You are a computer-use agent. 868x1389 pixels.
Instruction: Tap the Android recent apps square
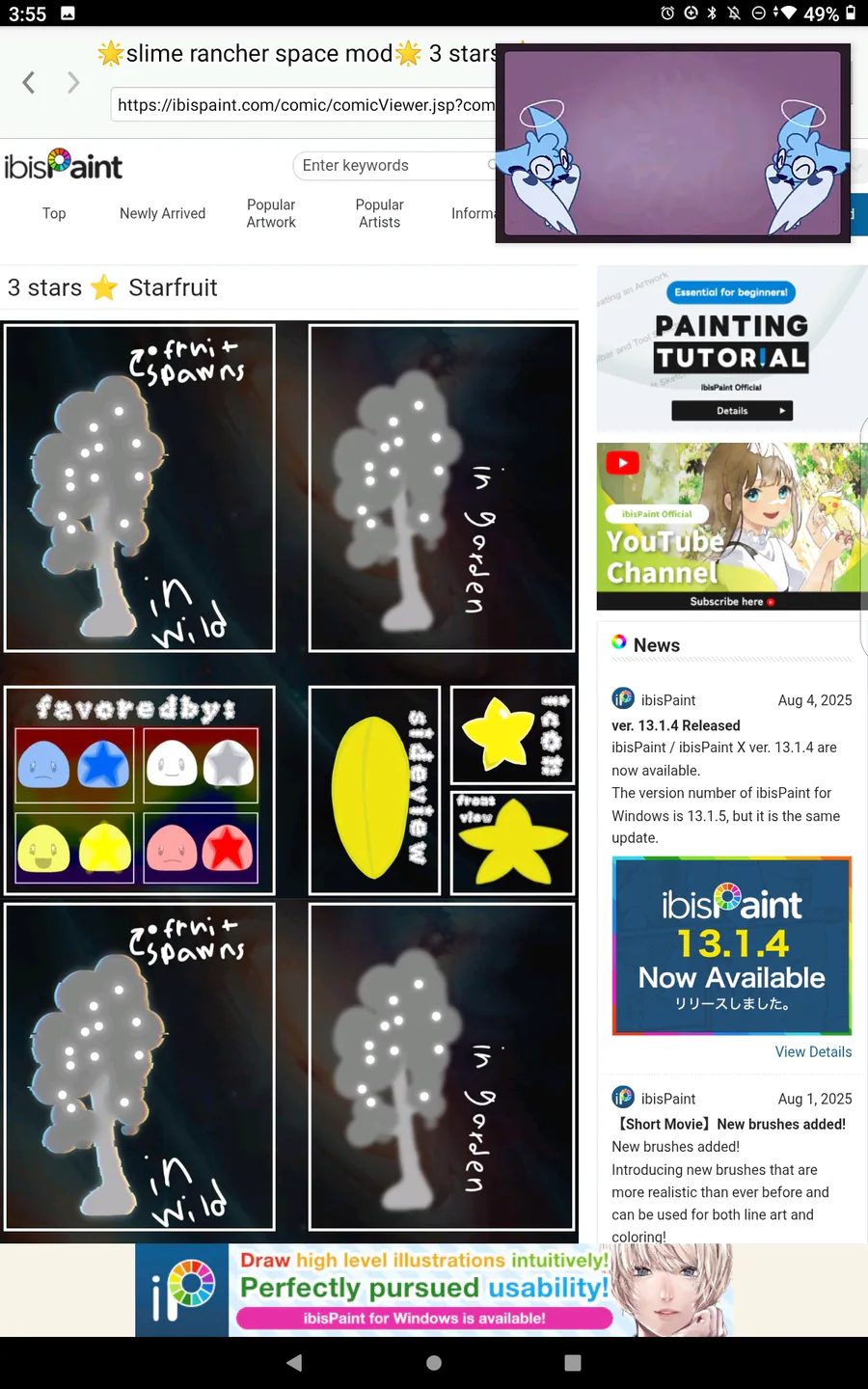573,1362
